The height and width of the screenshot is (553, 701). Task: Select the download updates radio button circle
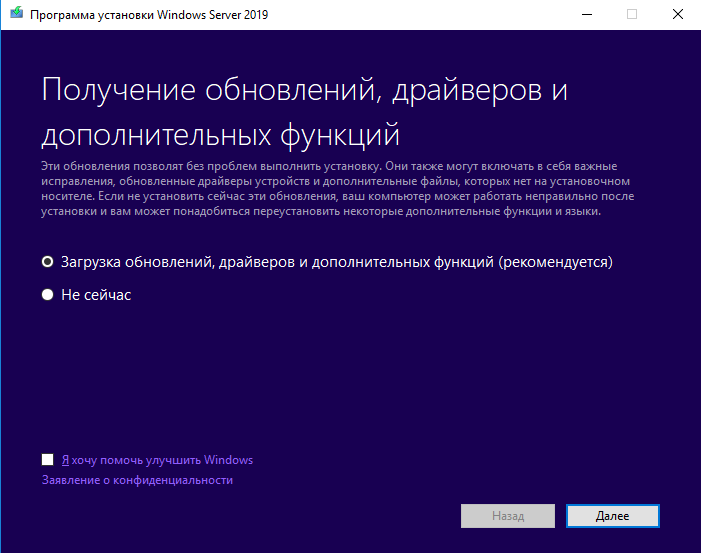click(x=47, y=262)
